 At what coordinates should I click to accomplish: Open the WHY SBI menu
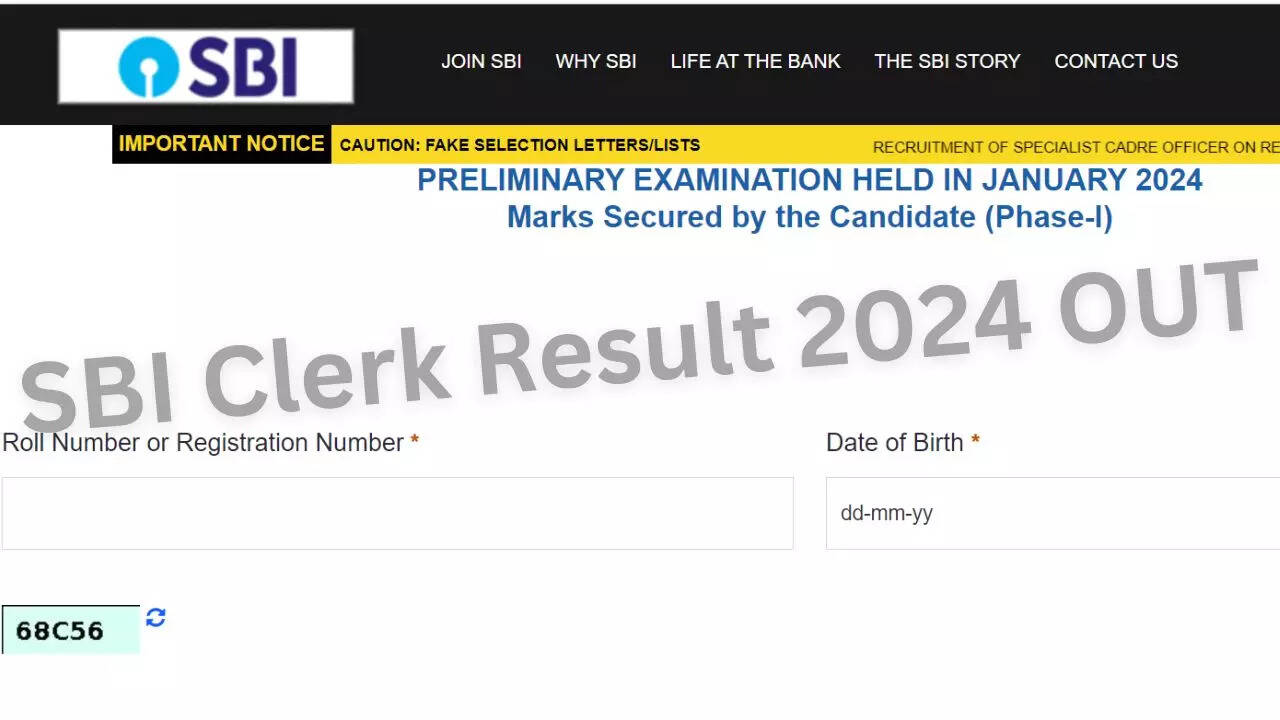[x=596, y=61]
